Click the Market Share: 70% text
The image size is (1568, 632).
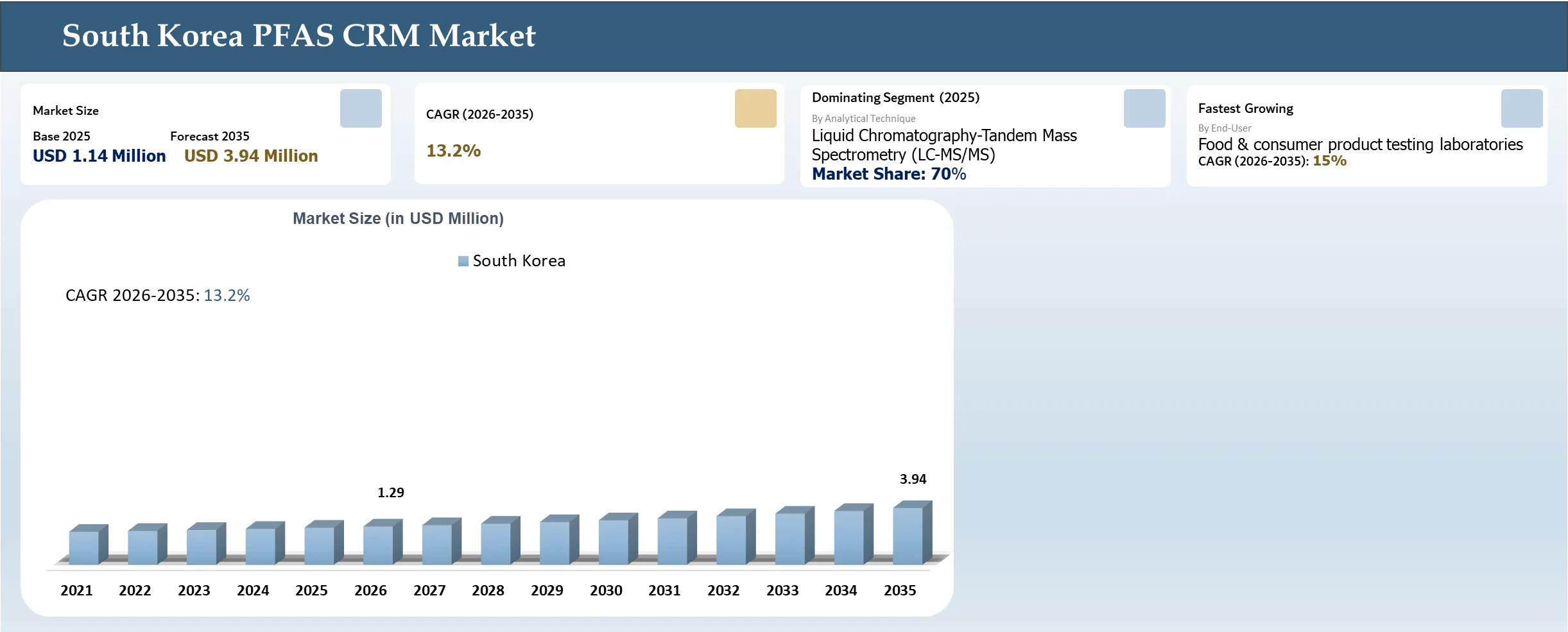(x=889, y=174)
